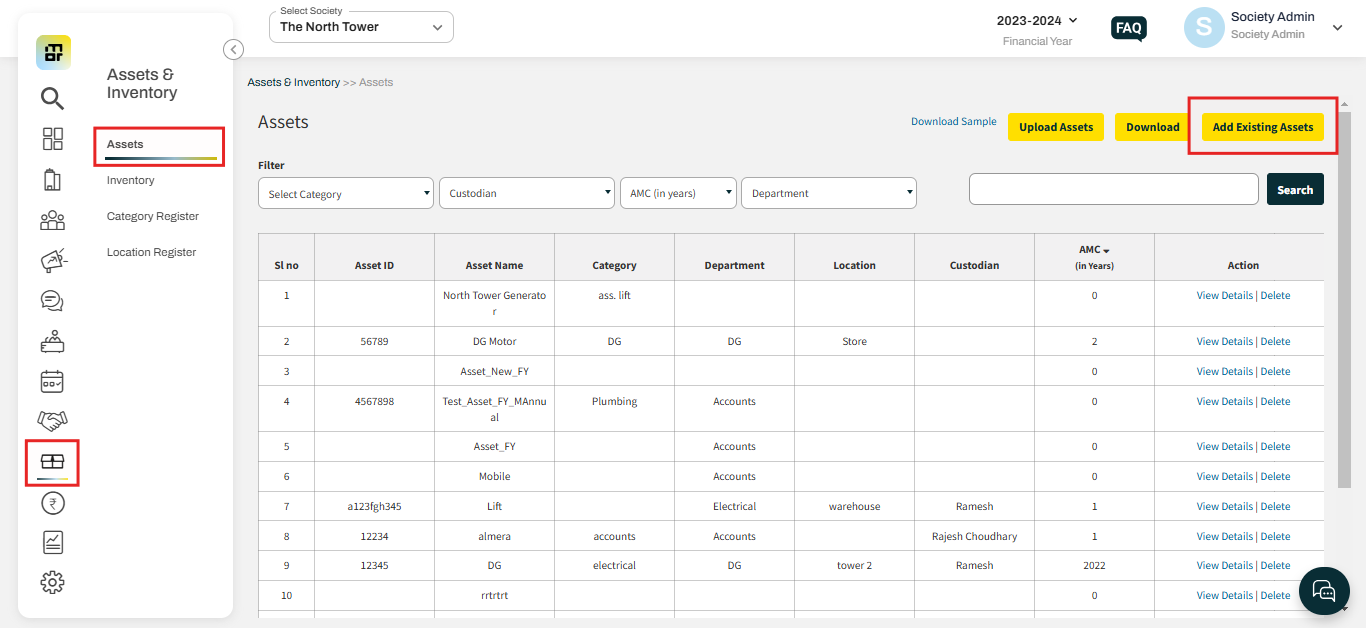Open the megaphone announcements icon
Viewport: 1366px width, 628px height.
tap(52, 261)
